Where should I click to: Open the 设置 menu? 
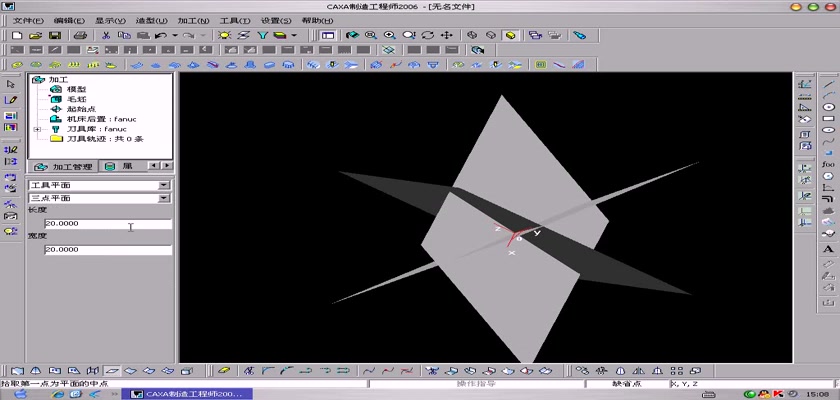tap(276, 21)
